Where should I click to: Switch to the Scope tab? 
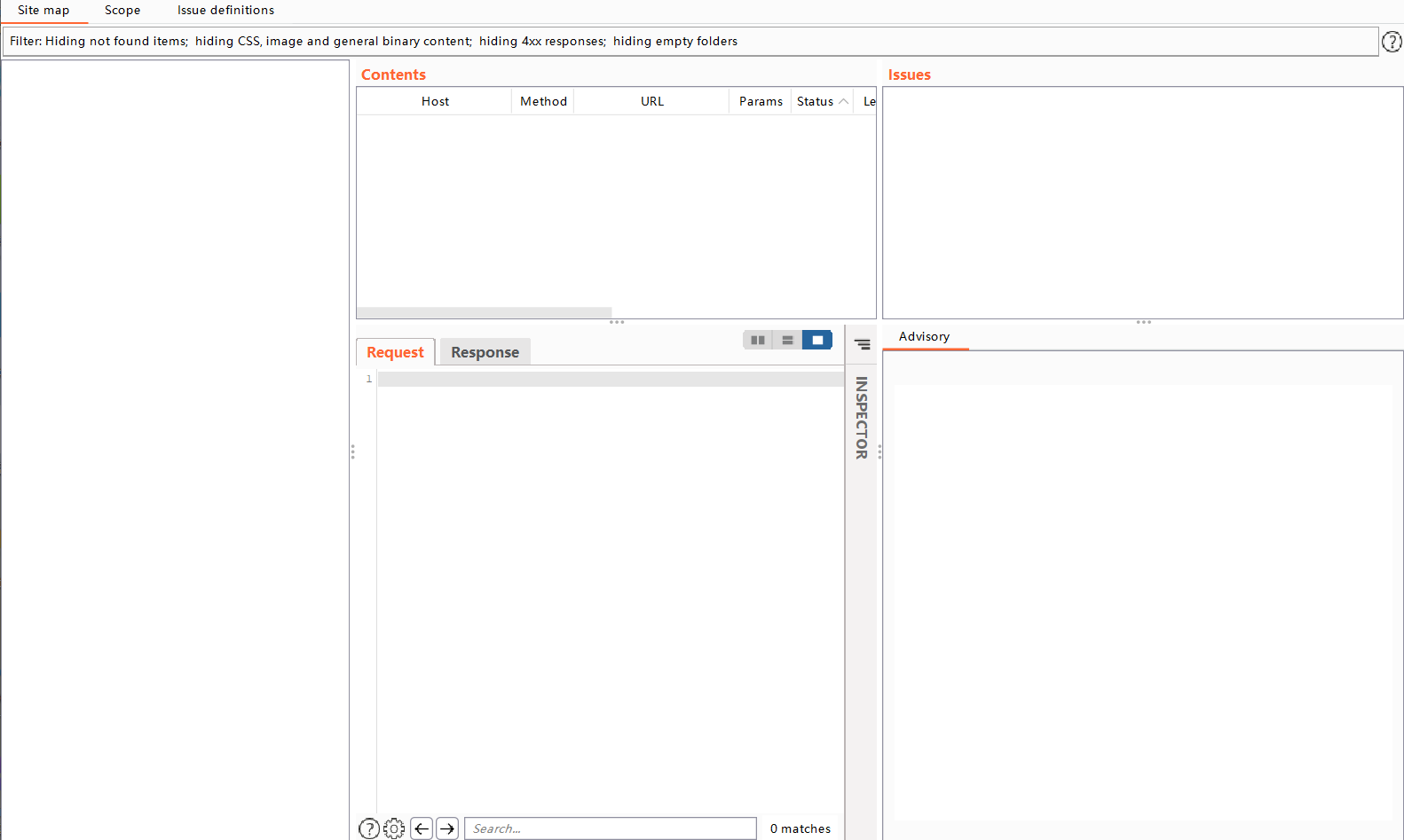pyautogui.click(x=122, y=11)
